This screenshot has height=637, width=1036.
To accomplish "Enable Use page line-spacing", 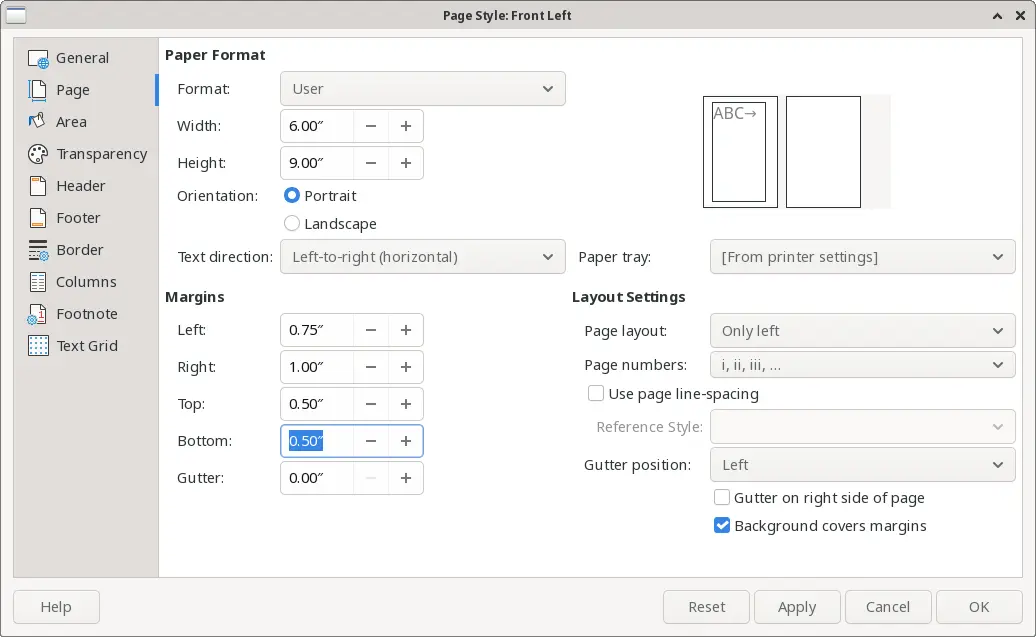I will pos(595,393).
